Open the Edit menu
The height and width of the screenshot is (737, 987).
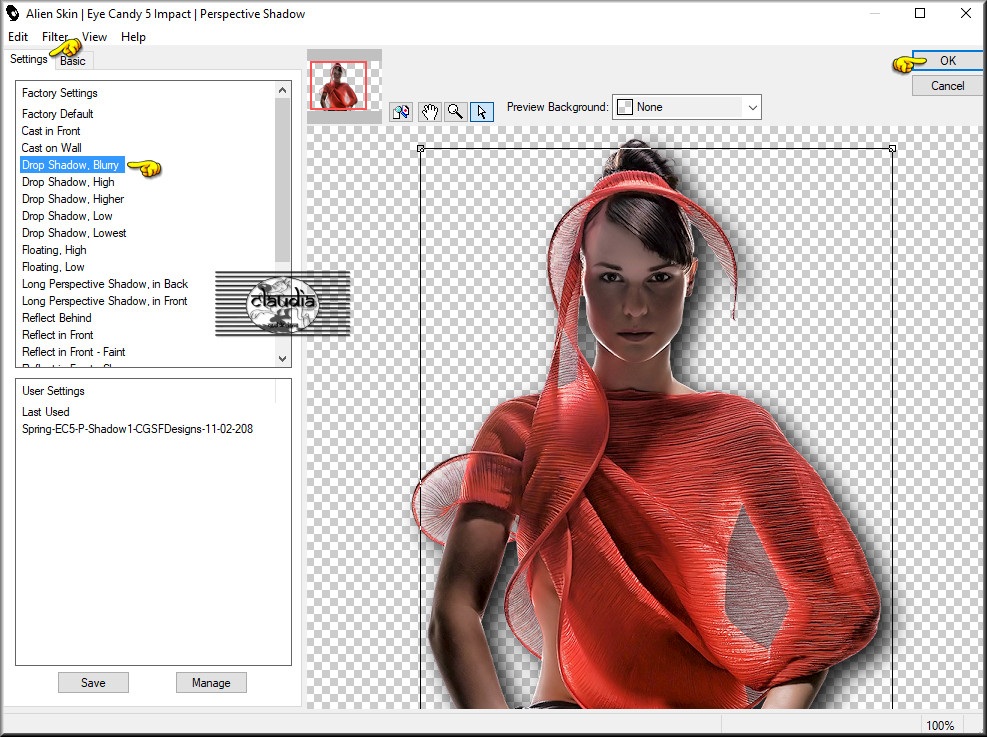click(x=18, y=37)
